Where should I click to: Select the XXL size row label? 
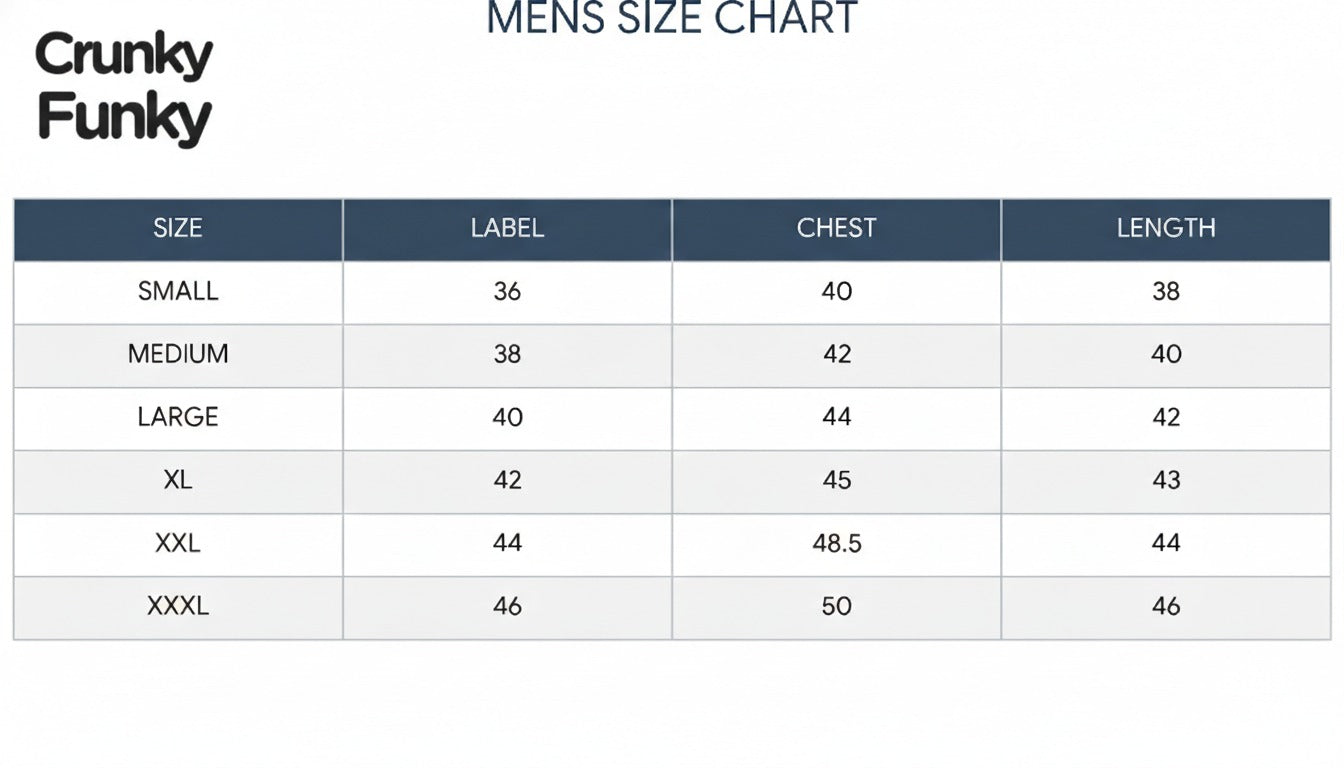[x=178, y=544]
